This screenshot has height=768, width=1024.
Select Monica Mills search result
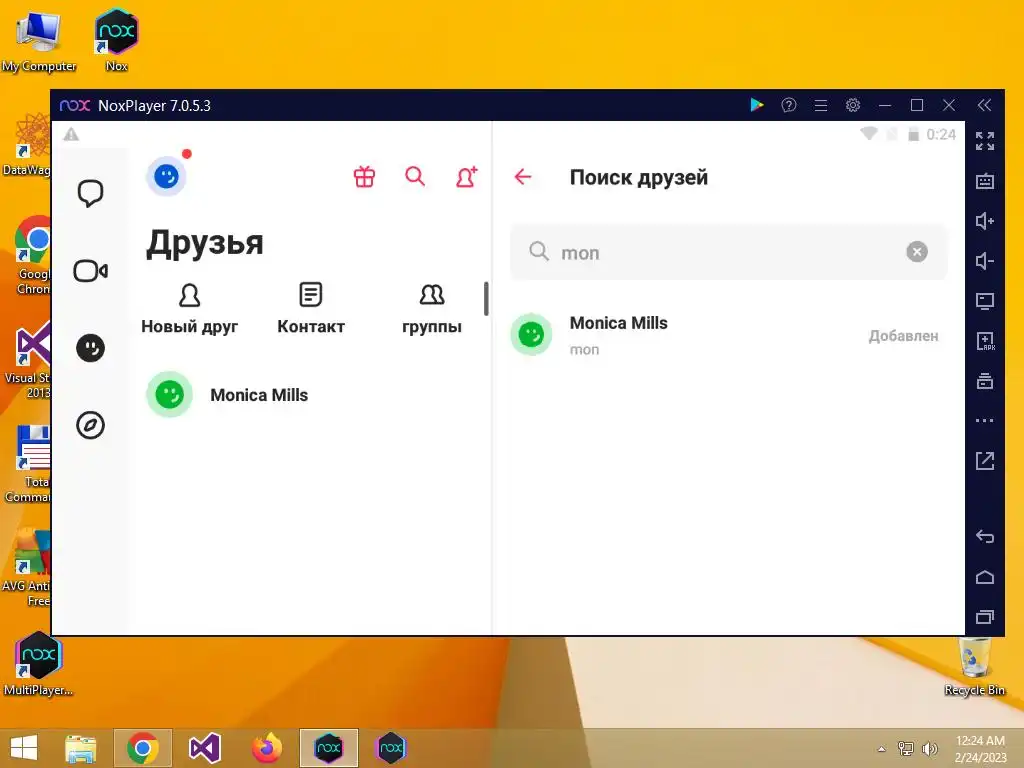click(728, 335)
